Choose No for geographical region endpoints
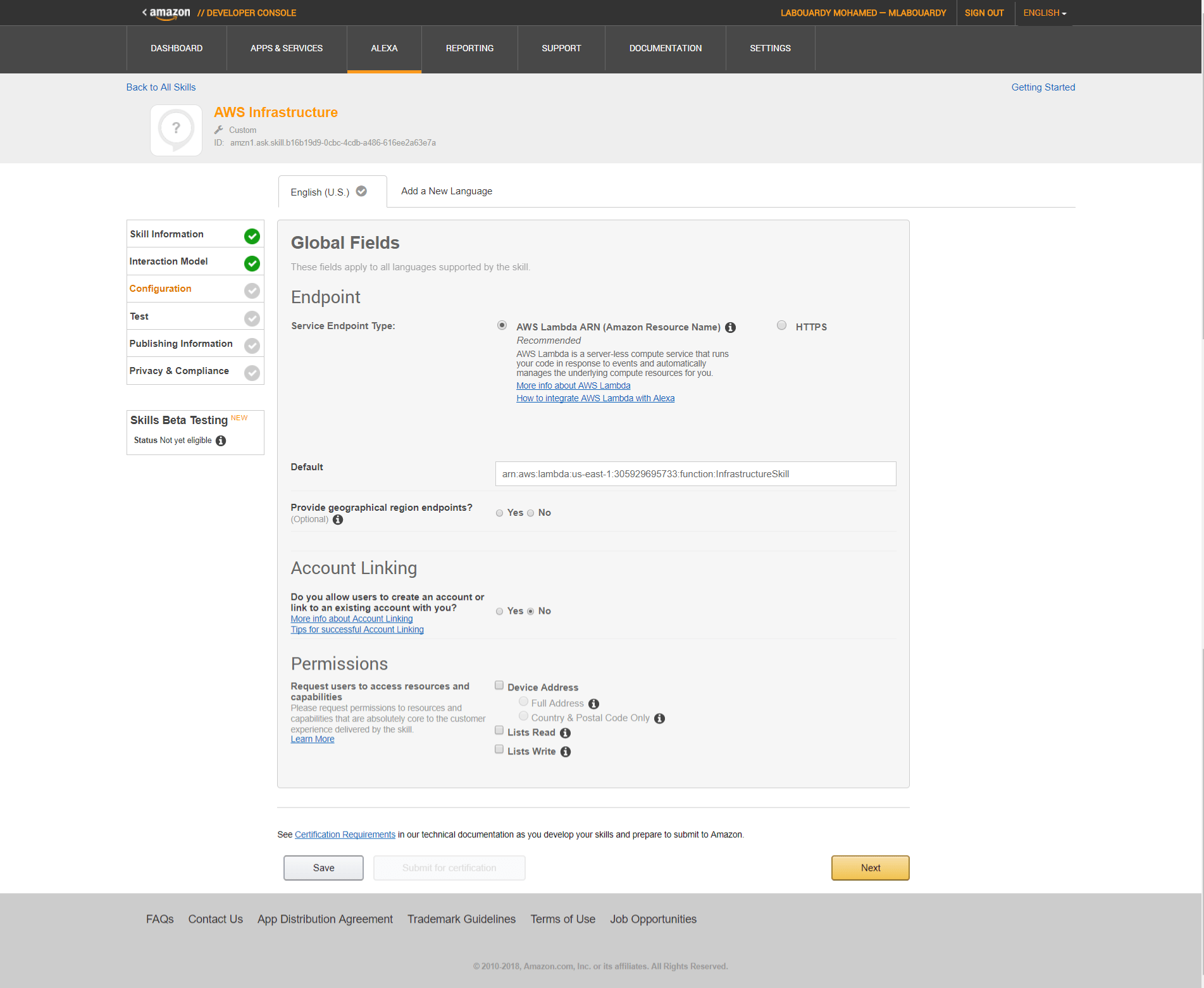Screen dimensions: 1204x988 tap(530, 513)
